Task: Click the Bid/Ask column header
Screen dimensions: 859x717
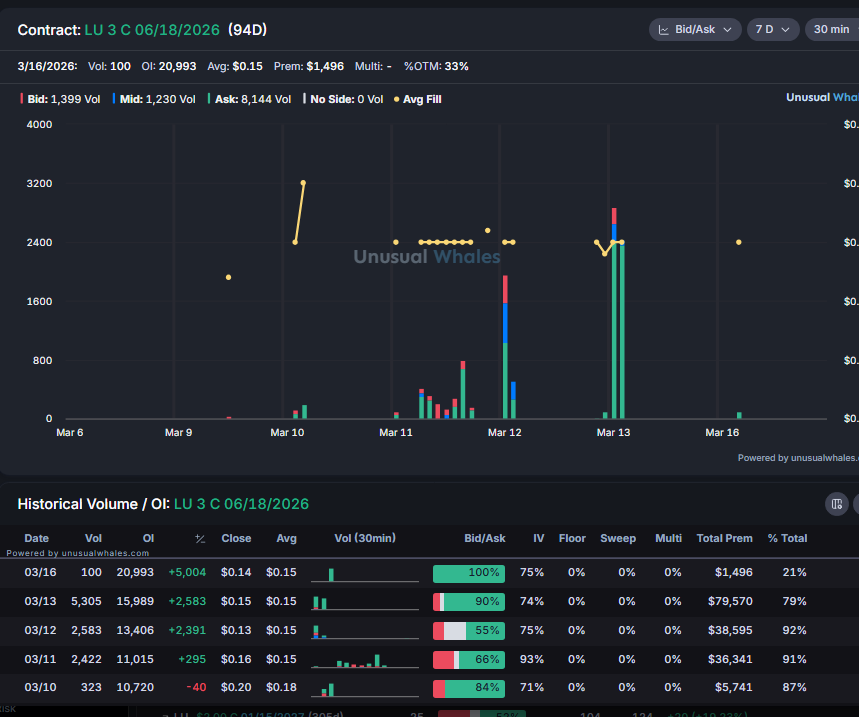Action: (485, 538)
